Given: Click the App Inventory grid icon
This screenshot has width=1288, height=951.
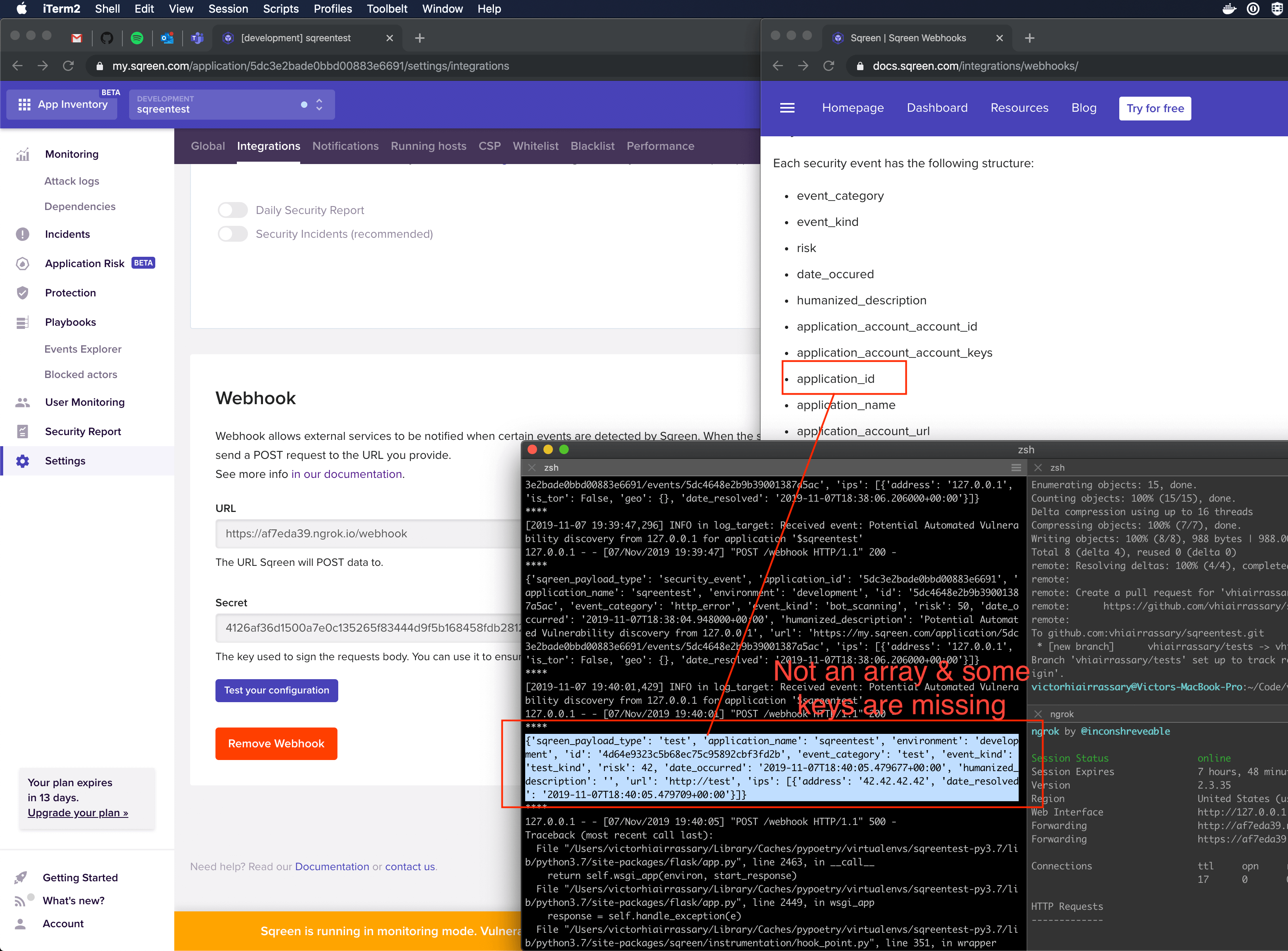Looking at the screenshot, I should pos(24,105).
